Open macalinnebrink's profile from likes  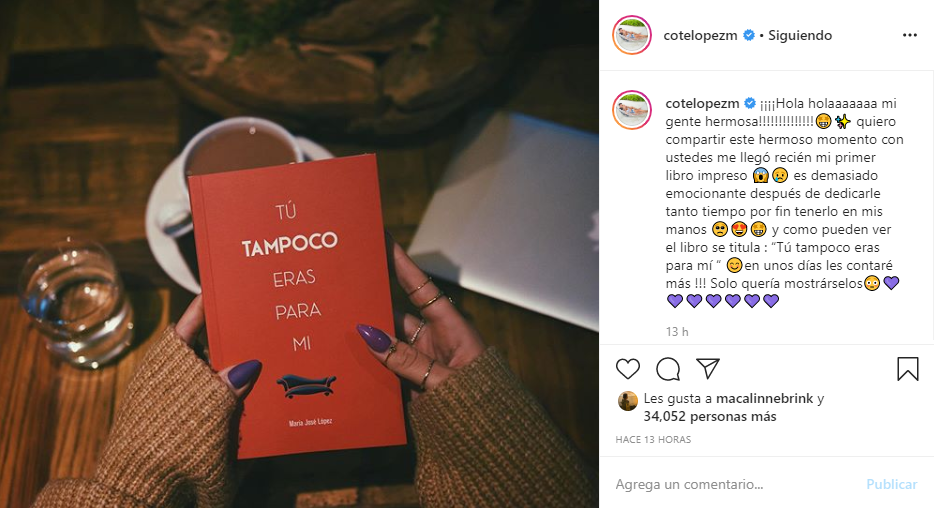coord(764,398)
